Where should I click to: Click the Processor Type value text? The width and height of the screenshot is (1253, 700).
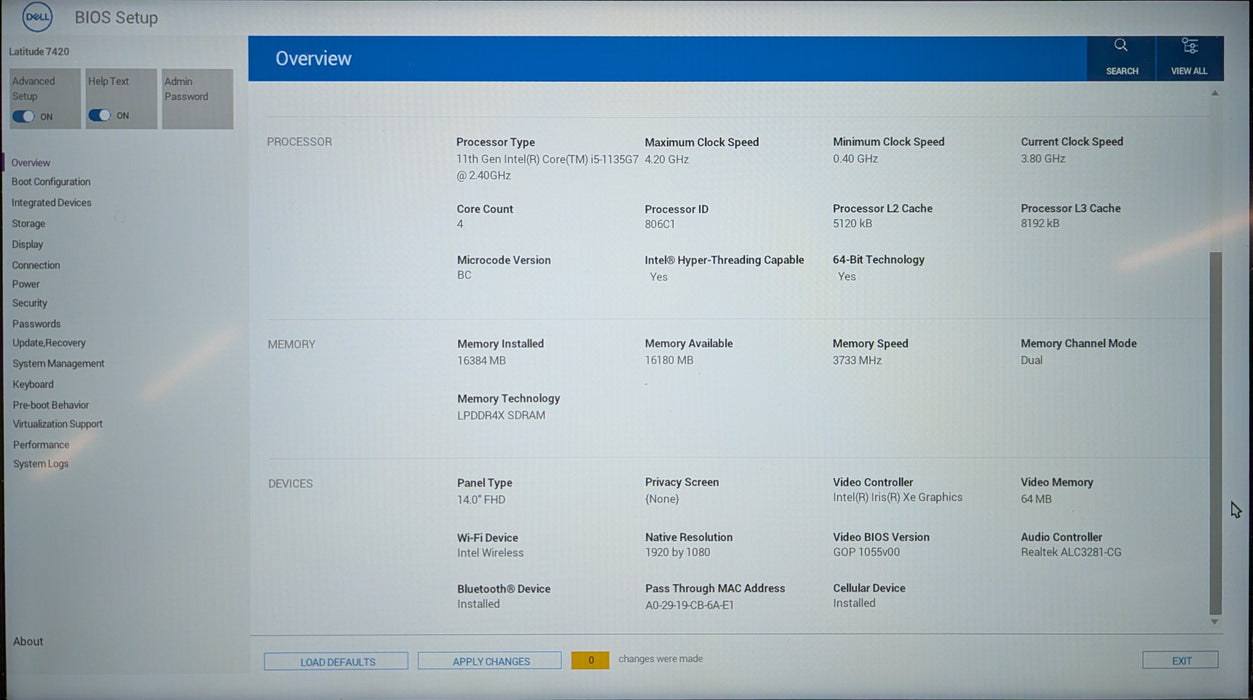pos(547,167)
